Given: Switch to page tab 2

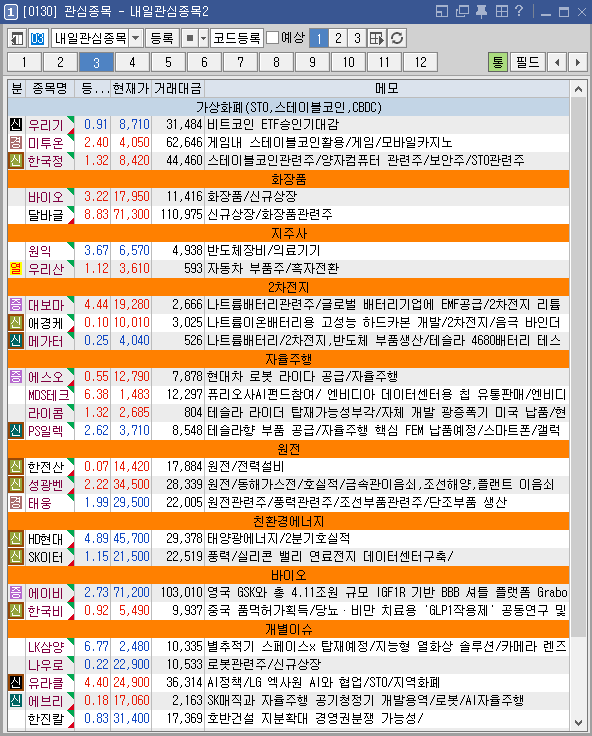Looking at the screenshot, I should coord(60,62).
